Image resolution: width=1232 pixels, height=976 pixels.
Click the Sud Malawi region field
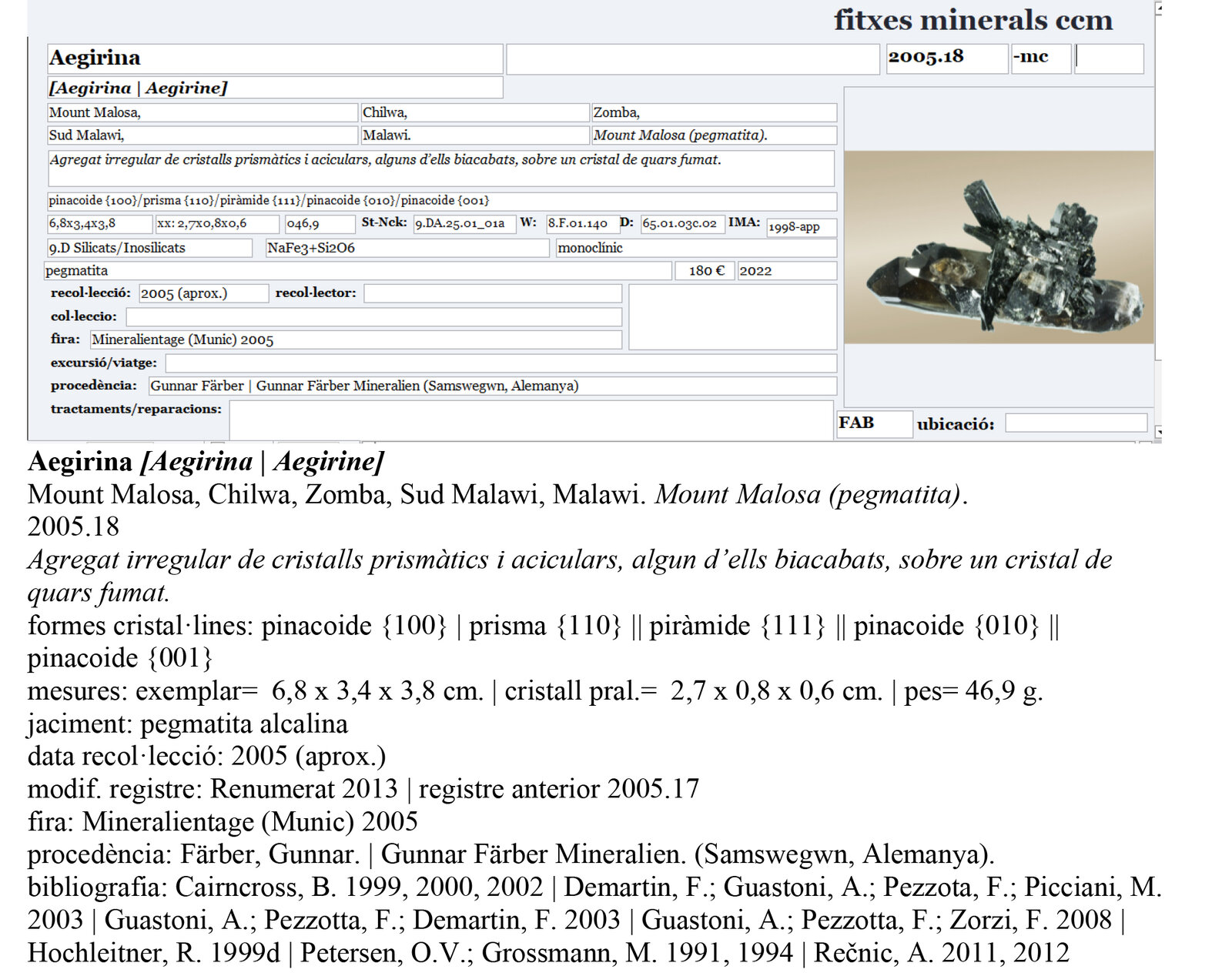click(x=203, y=135)
